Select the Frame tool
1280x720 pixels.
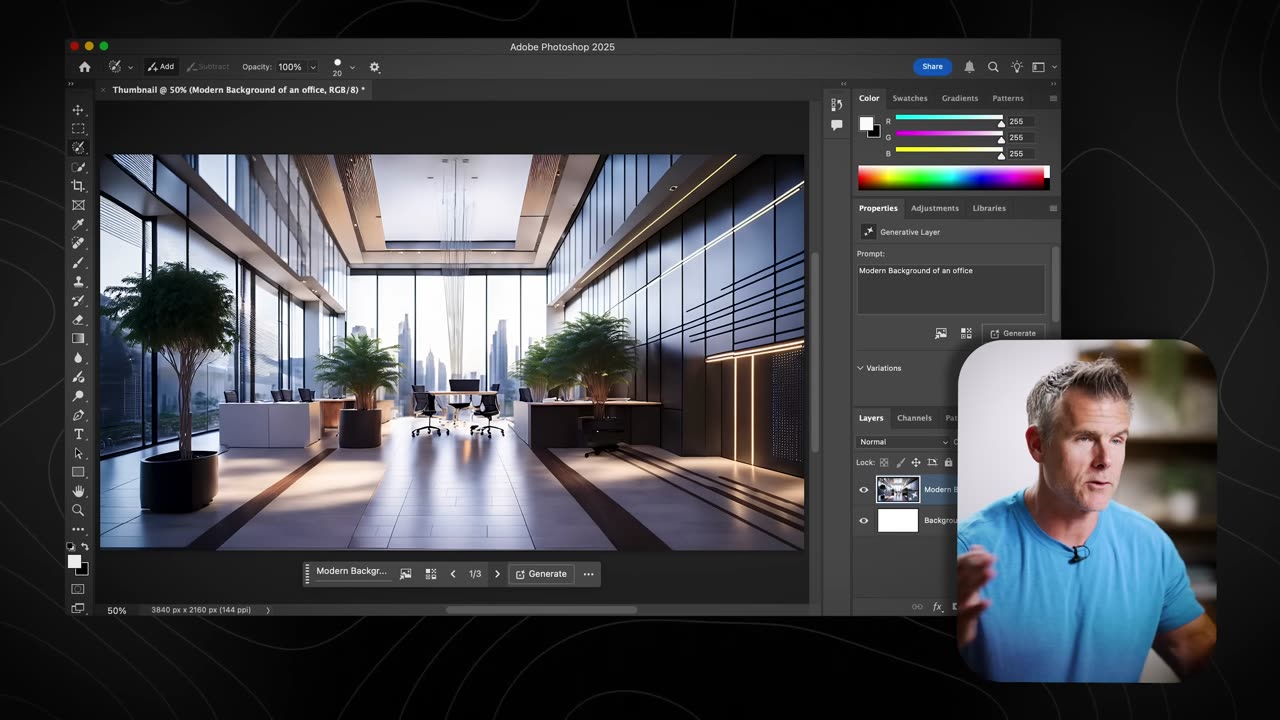(78, 205)
